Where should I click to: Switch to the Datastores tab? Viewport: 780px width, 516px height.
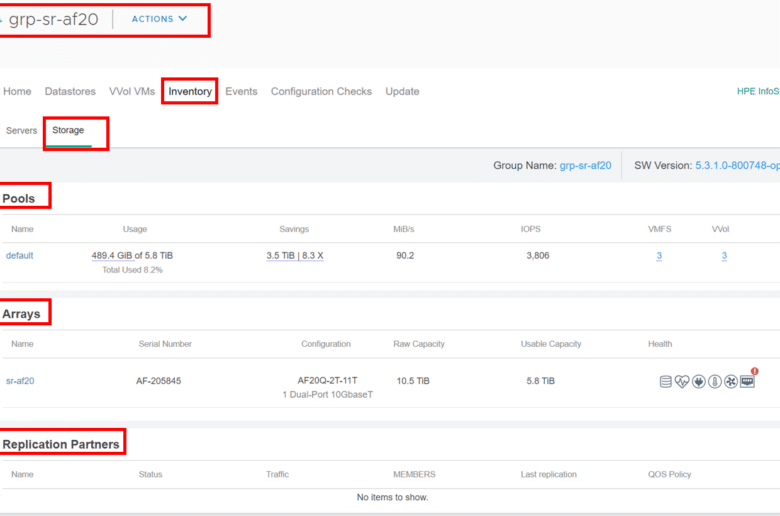(x=70, y=92)
